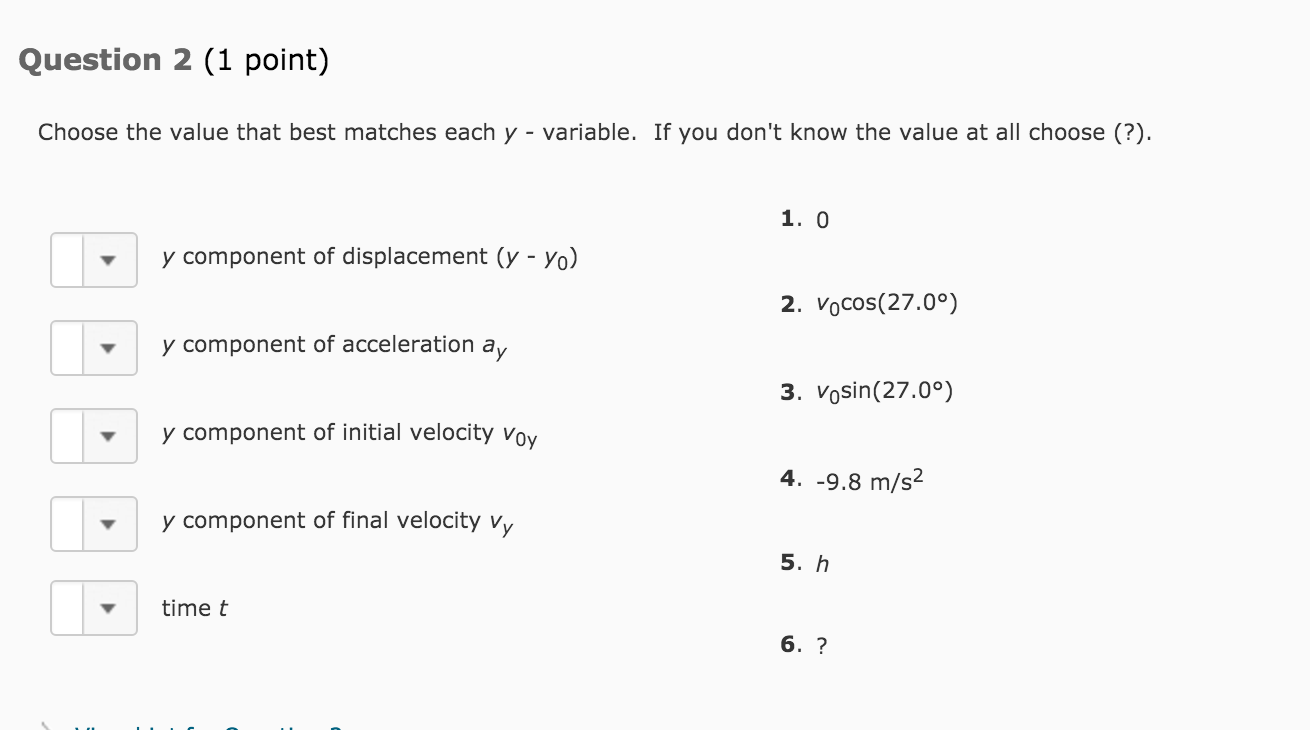Viewport: 1310px width, 730px height.
Task: Expand dropdown arrow for final velocity vy
Action: [x=110, y=524]
